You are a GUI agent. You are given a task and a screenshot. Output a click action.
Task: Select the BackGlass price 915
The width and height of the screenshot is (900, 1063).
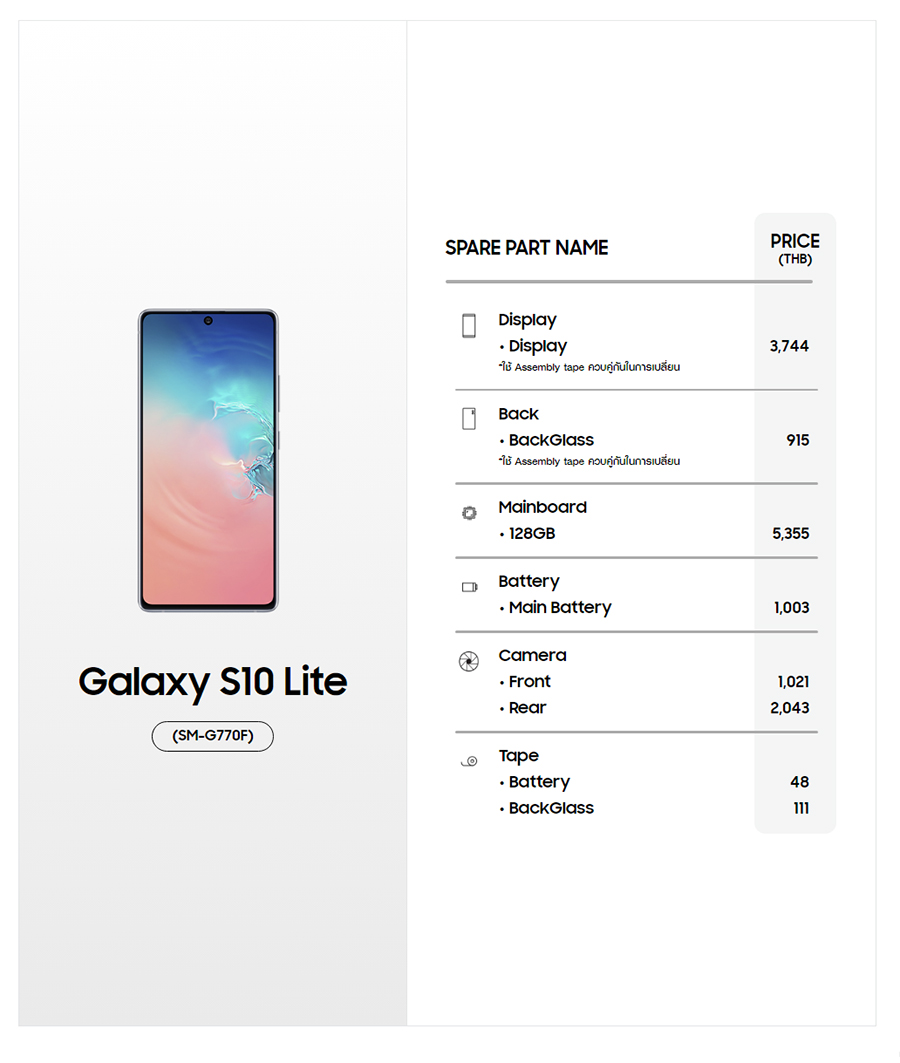(x=797, y=440)
